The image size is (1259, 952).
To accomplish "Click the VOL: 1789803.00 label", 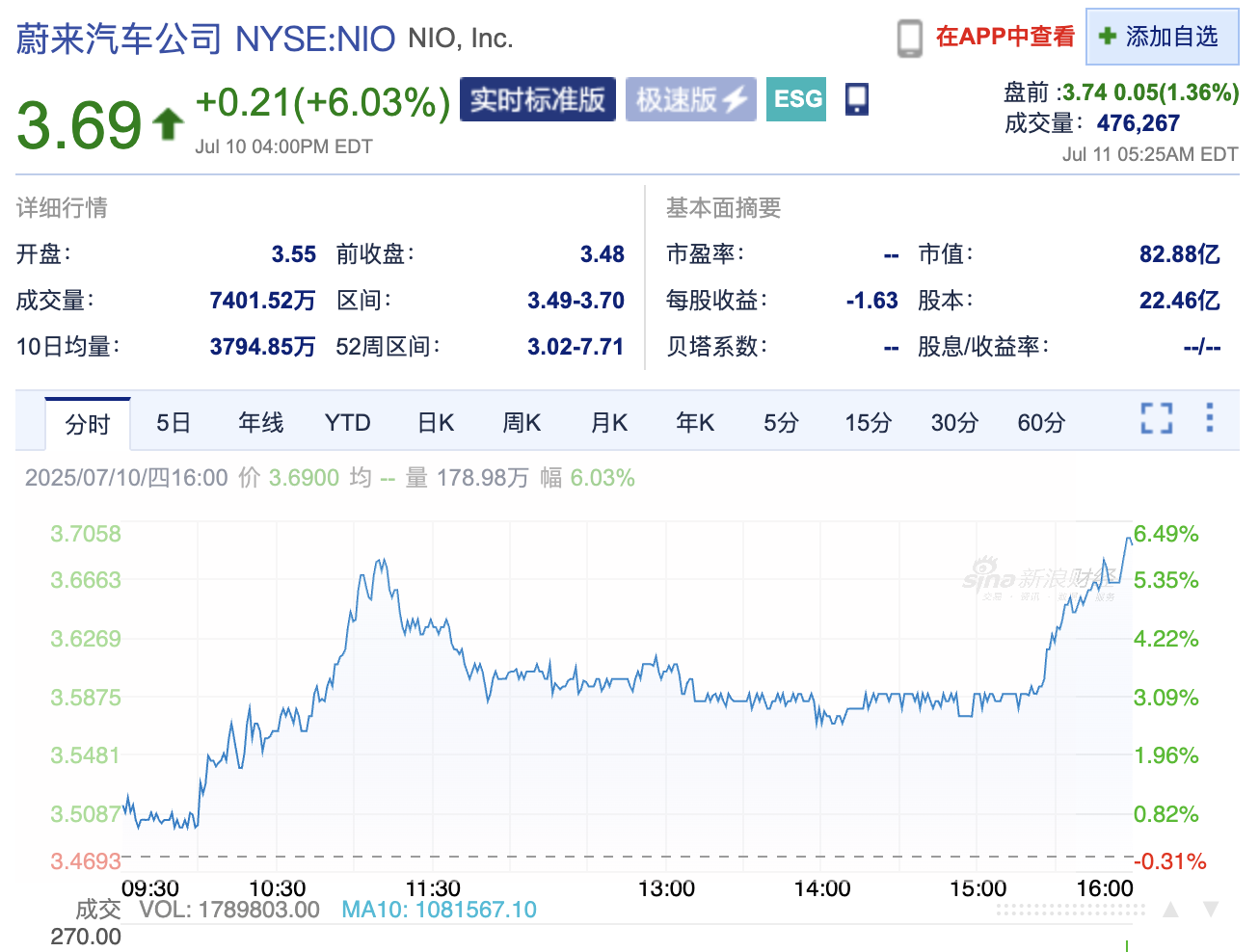I will coord(229,910).
